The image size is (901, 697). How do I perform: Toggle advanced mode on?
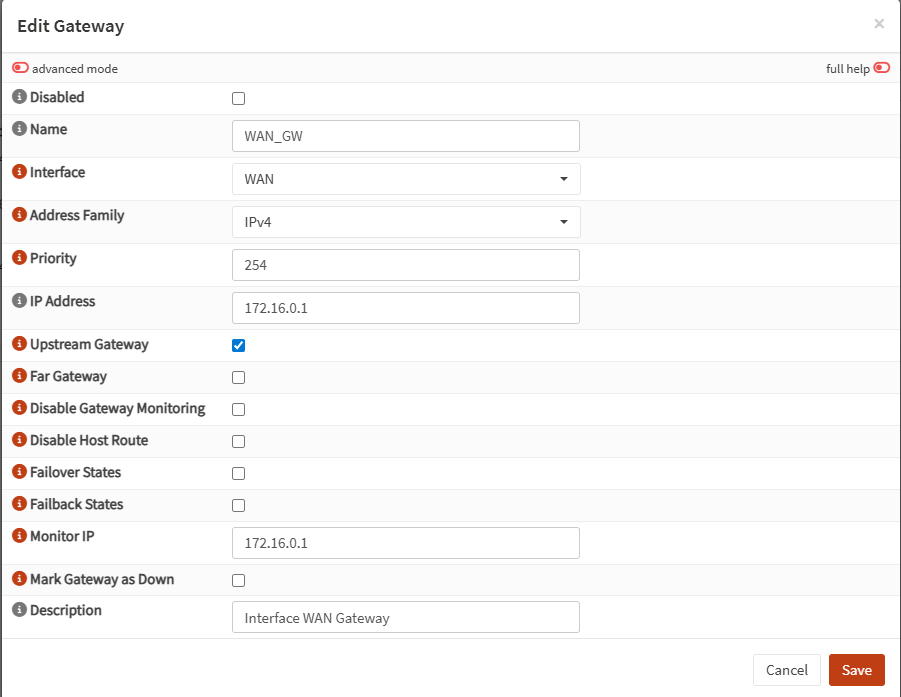20,68
